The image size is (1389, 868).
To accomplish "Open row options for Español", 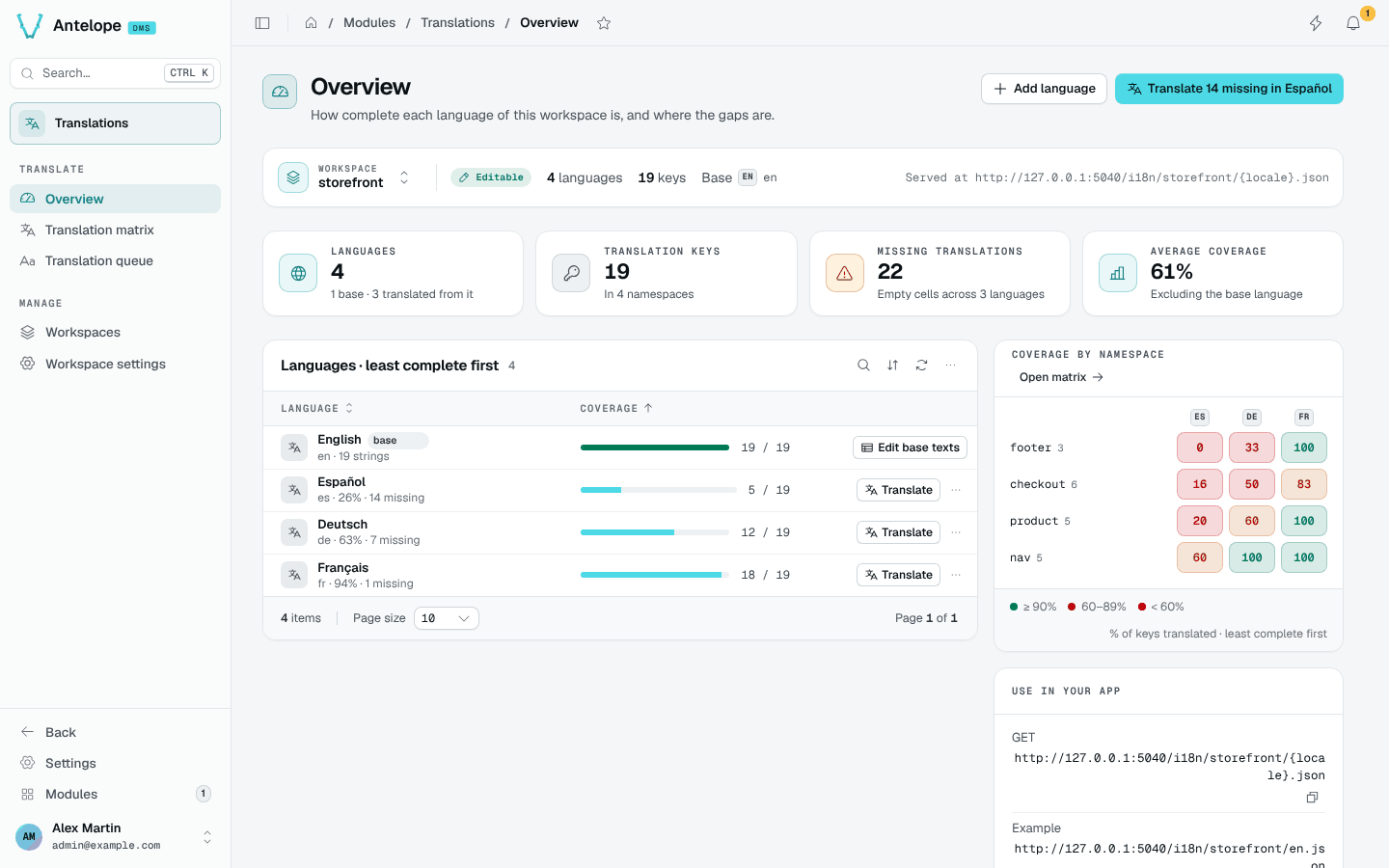I will pyautogui.click(x=956, y=490).
